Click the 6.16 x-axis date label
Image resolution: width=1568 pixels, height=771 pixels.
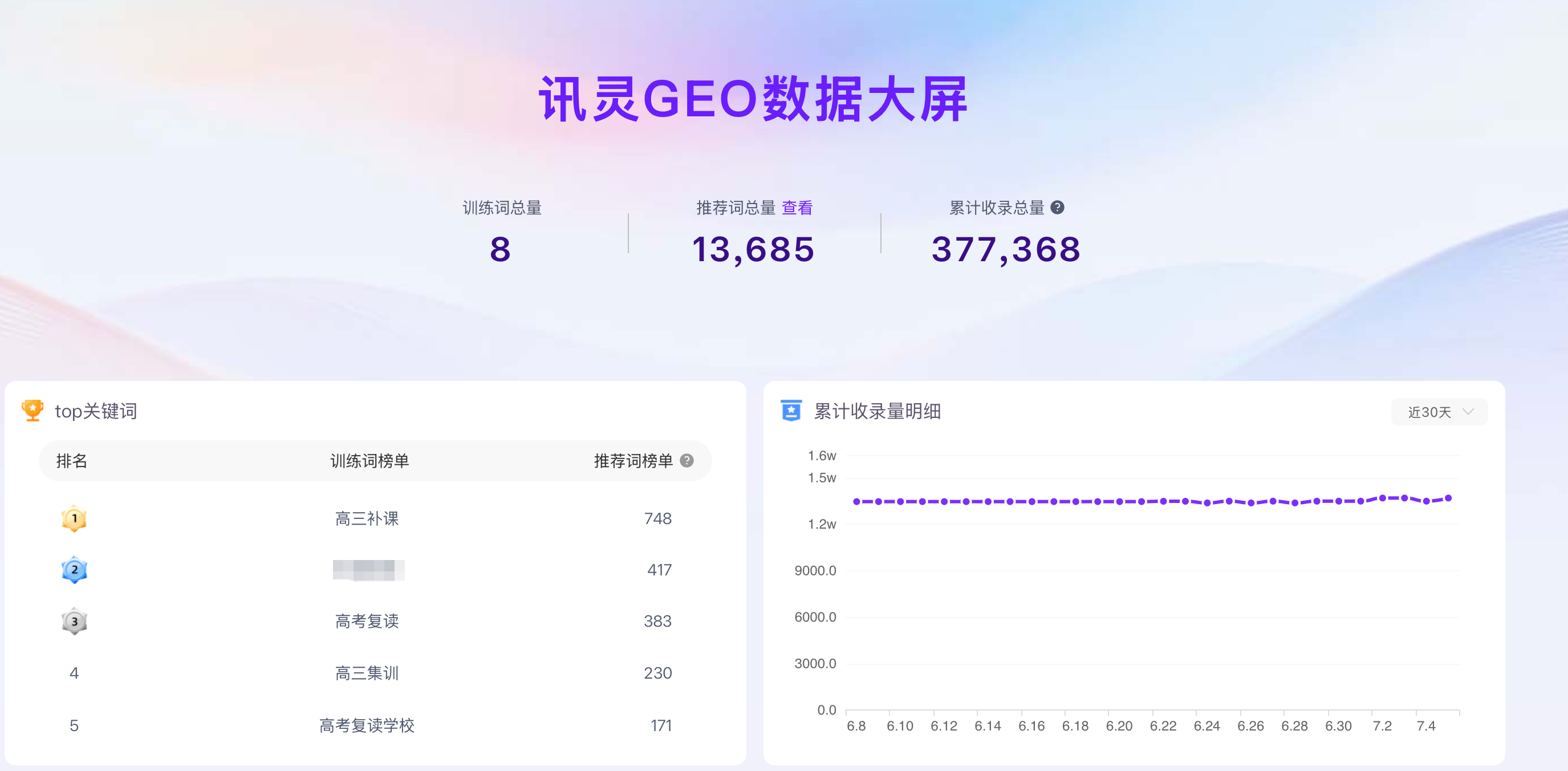pyautogui.click(x=1031, y=726)
